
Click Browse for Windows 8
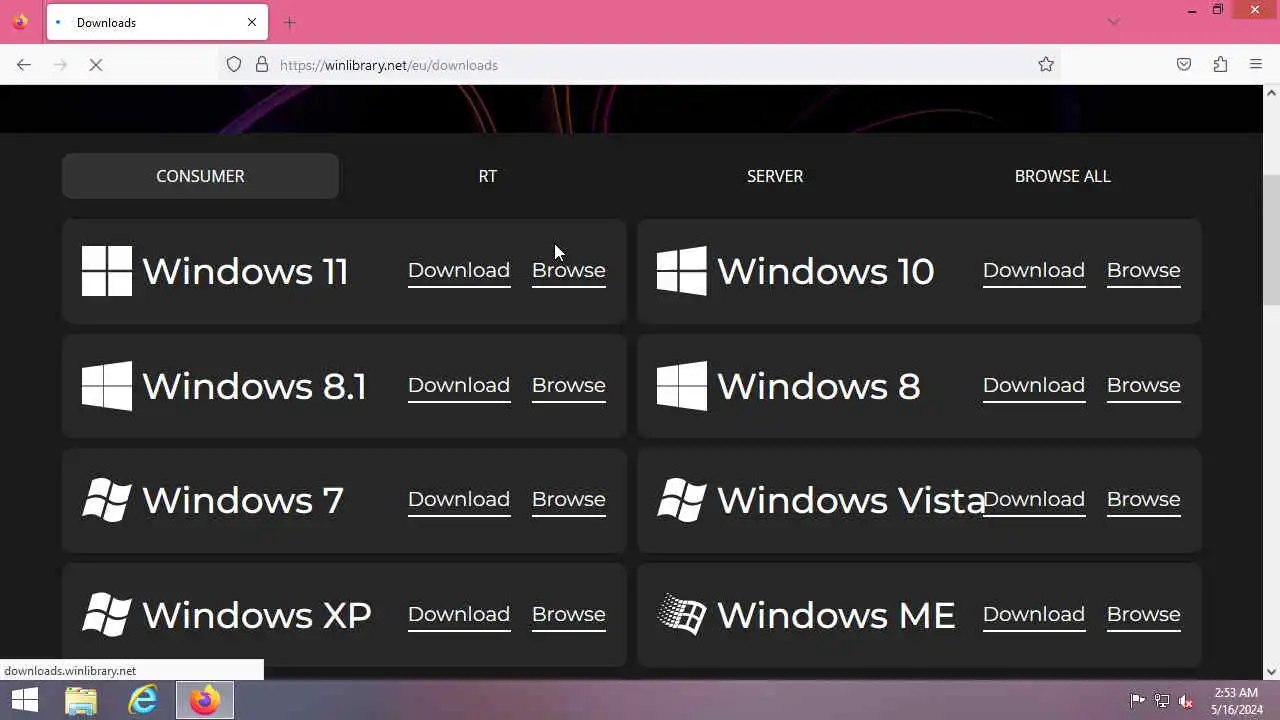point(1143,386)
